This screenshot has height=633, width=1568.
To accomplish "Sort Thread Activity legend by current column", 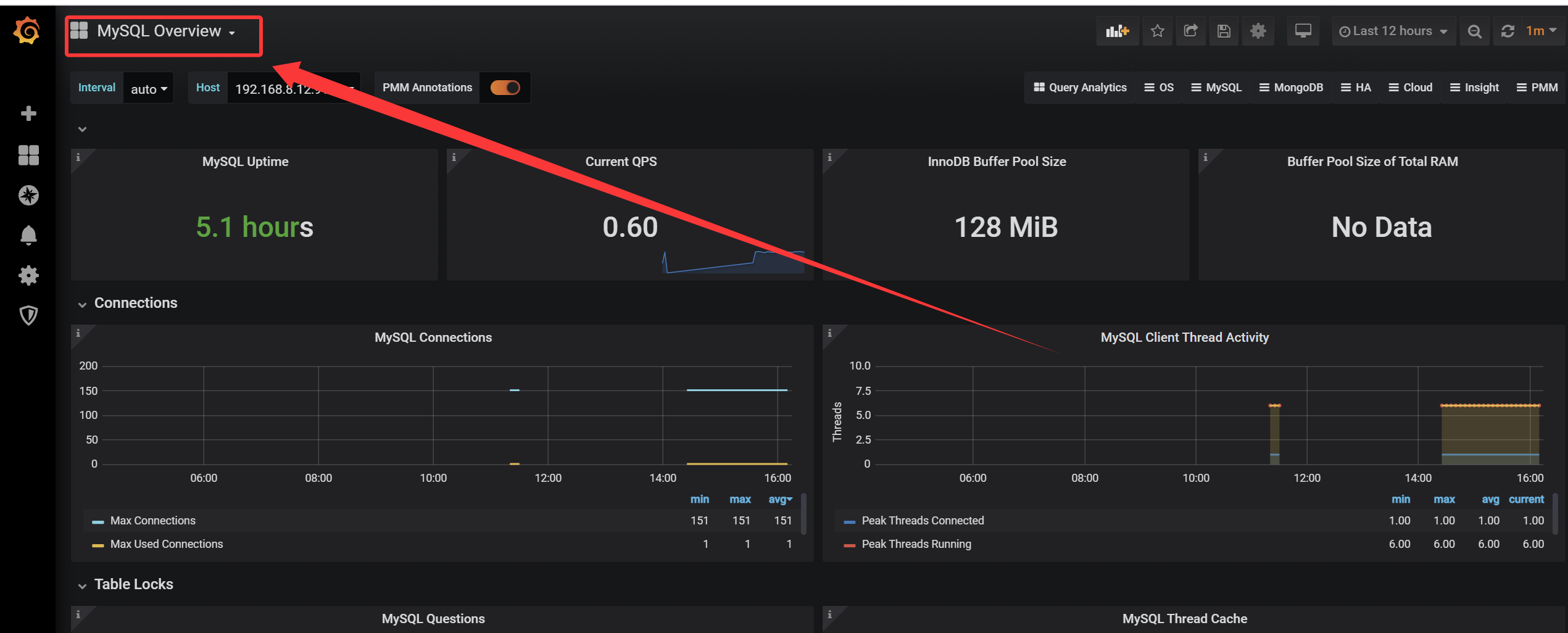I will pyautogui.click(x=1526, y=499).
